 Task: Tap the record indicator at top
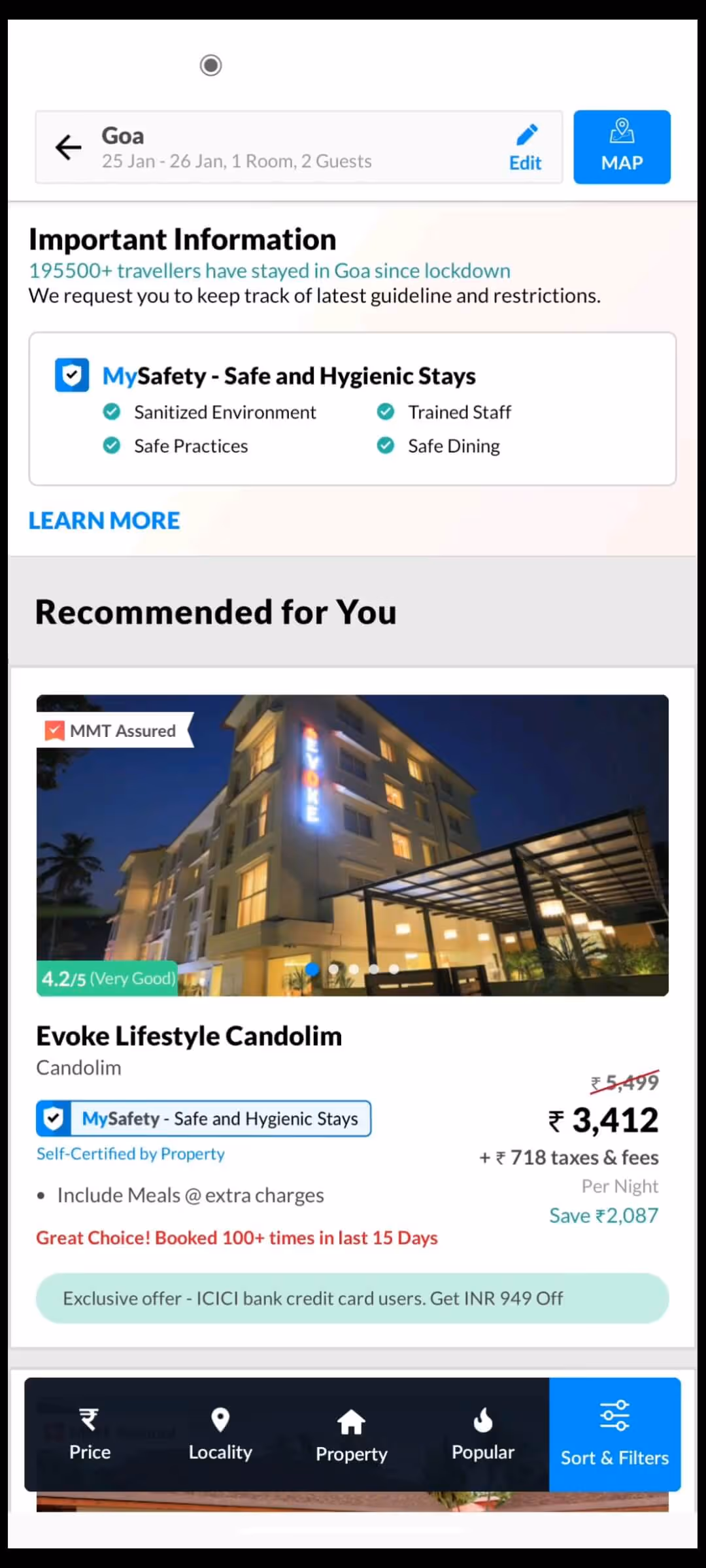[x=210, y=65]
